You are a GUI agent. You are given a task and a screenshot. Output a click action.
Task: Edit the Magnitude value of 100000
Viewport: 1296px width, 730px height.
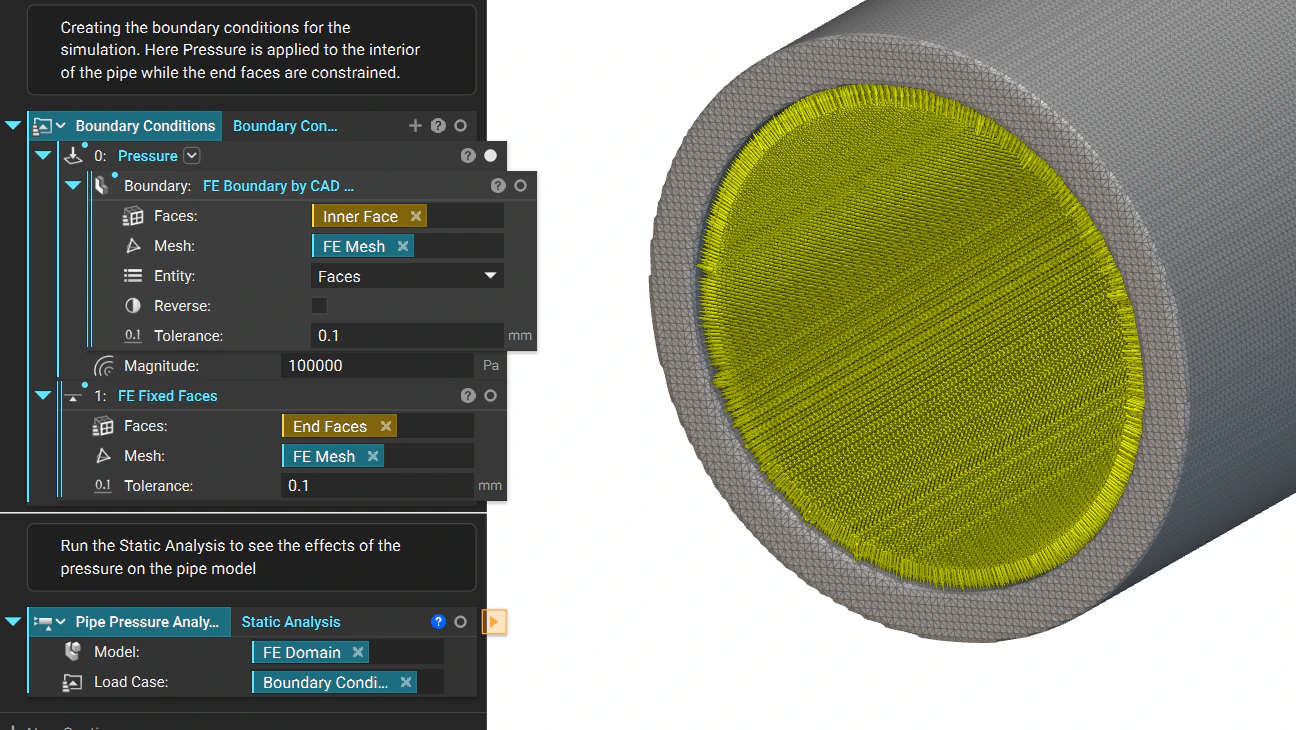(378, 365)
